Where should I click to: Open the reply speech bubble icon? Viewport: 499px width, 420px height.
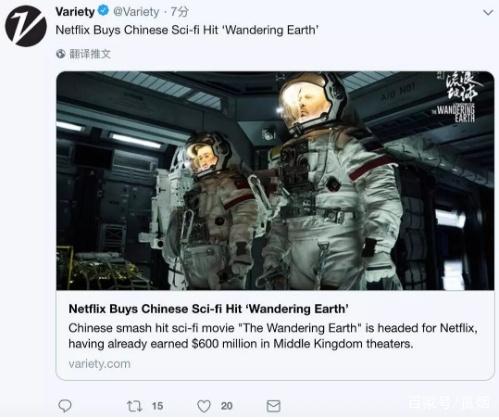click(65, 406)
